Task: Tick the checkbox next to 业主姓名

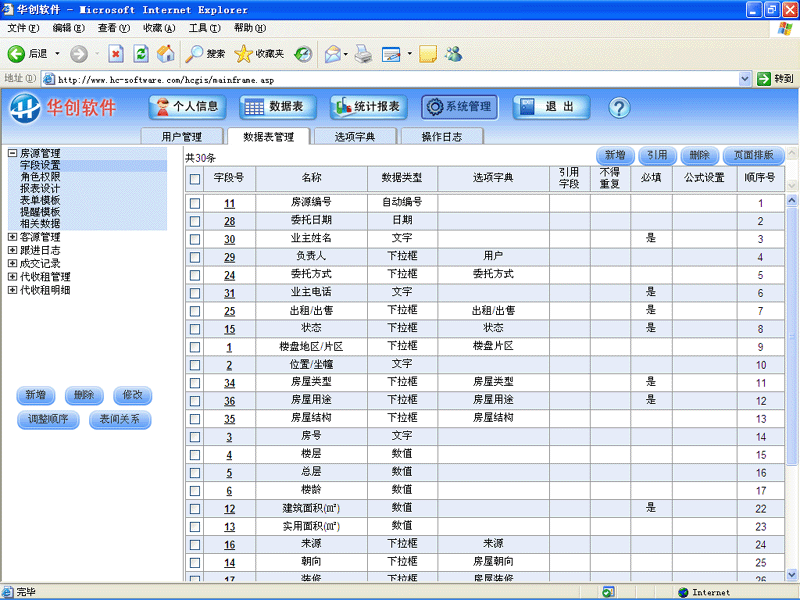Action: coord(196,239)
